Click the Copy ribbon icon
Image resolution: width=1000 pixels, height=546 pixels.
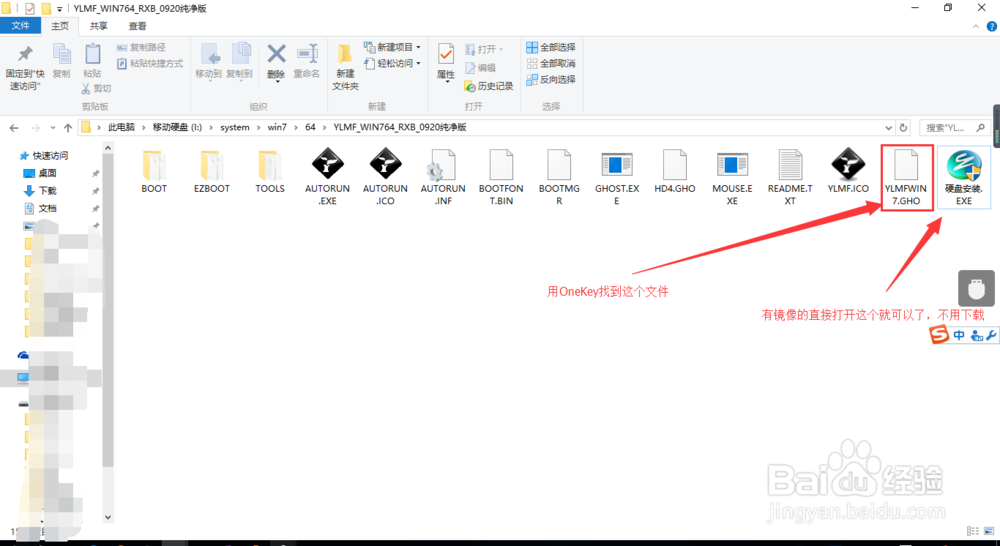tap(61, 55)
